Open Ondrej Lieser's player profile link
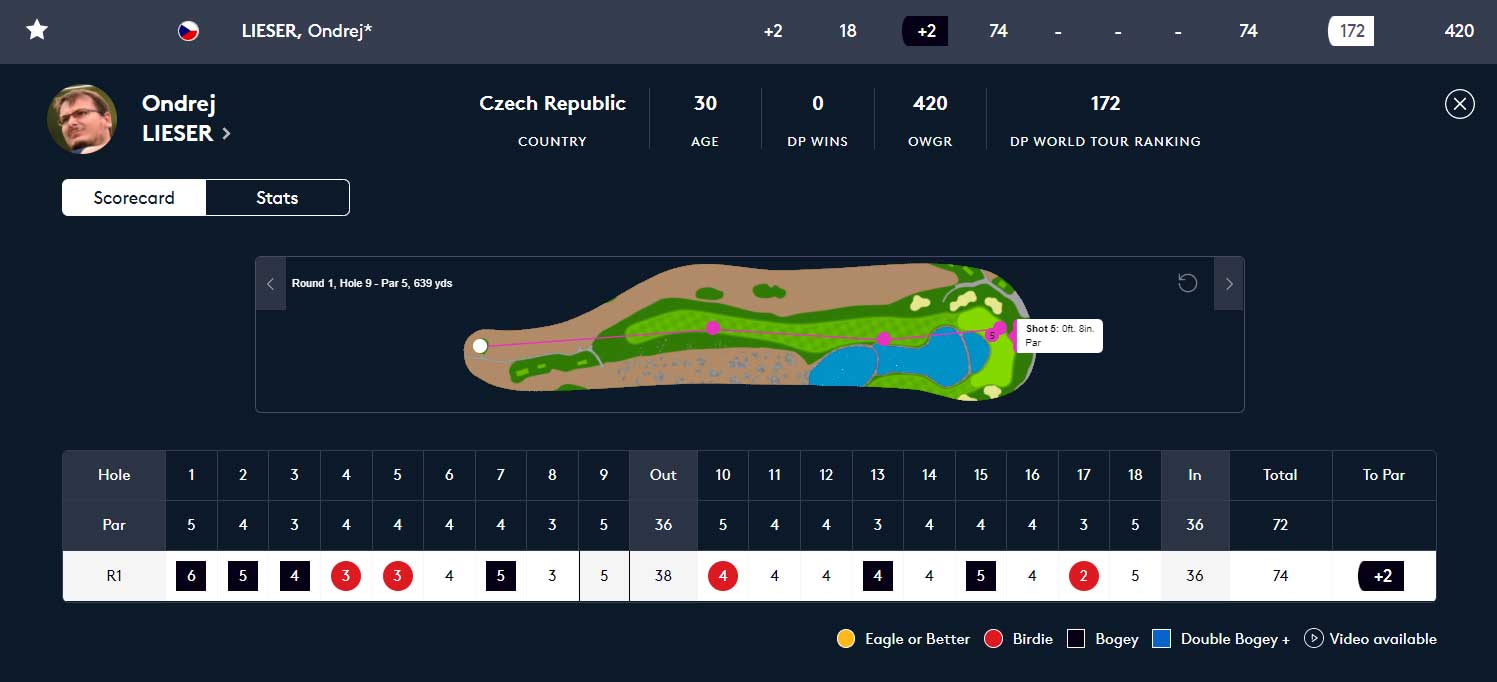1497x682 pixels. pyautogui.click(x=186, y=133)
